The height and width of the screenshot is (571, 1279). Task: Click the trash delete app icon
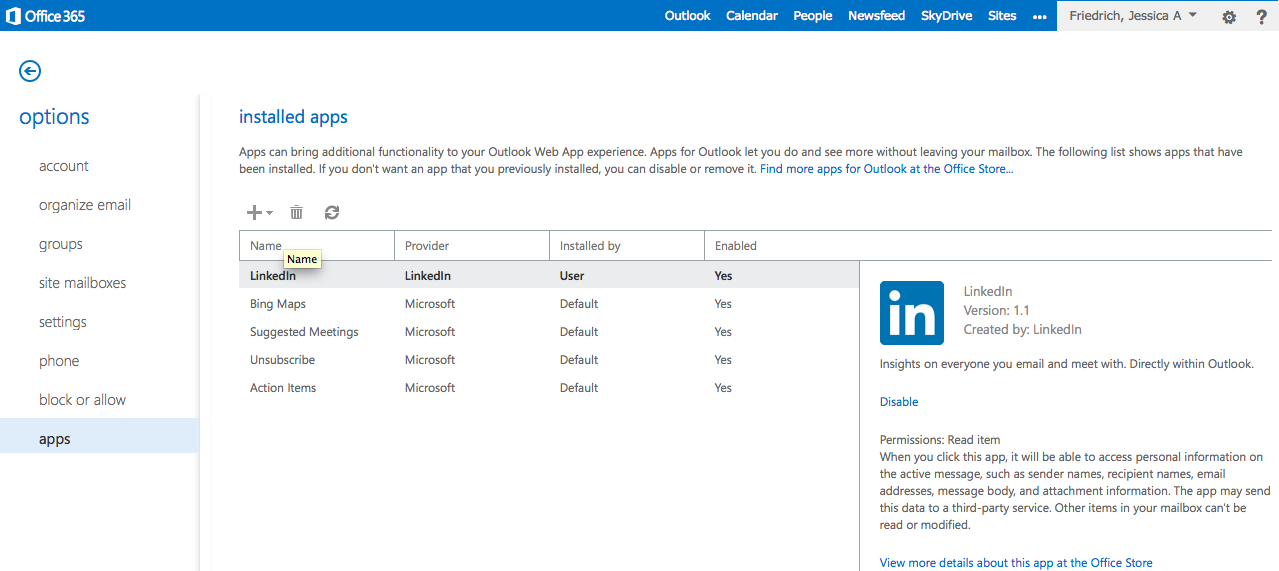(297, 212)
